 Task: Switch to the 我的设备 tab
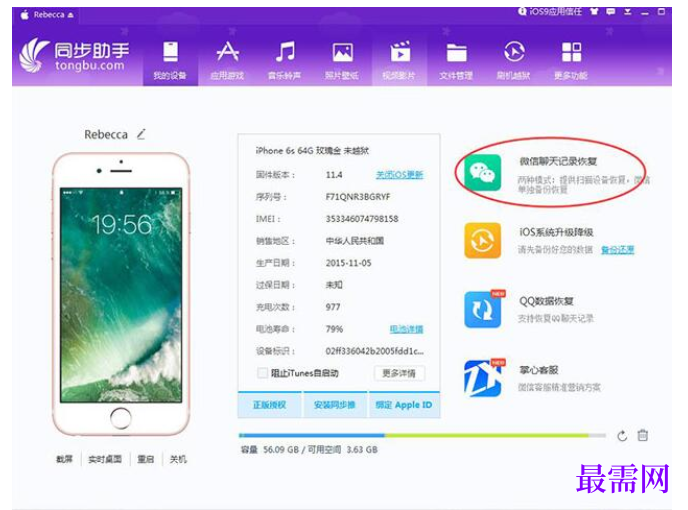coord(170,61)
